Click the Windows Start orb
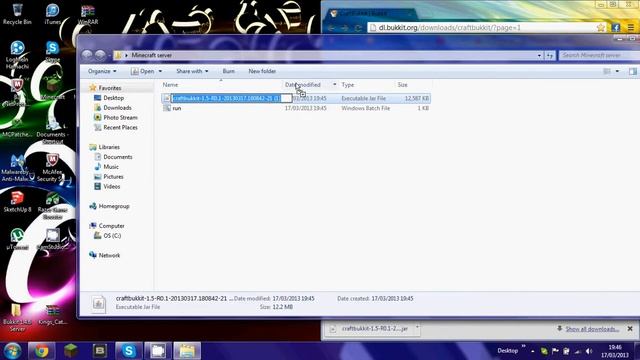Image resolution: width=640 pixels, height=360 pixels. click(x=12, y=351)
